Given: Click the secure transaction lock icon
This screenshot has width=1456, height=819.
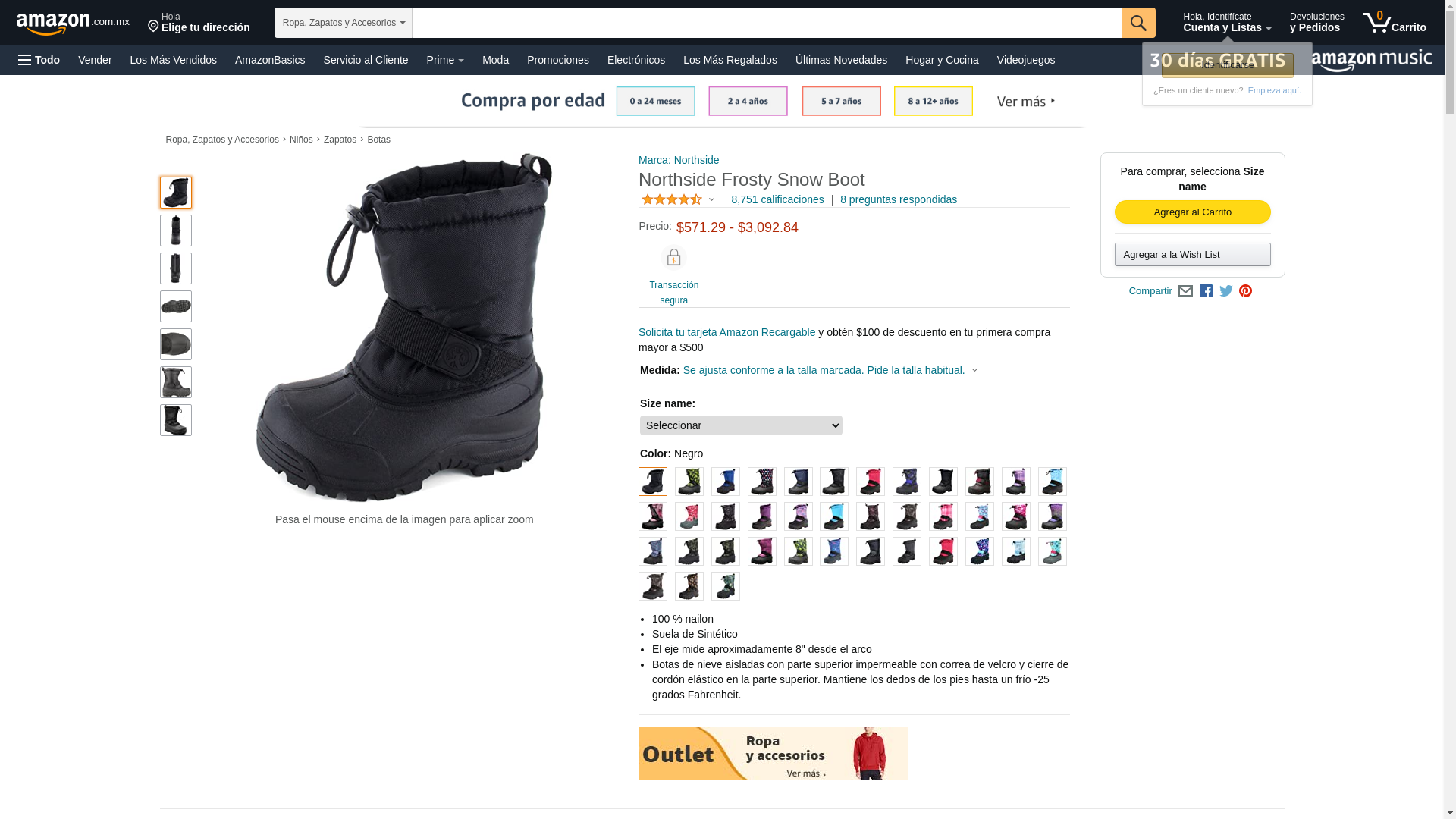Looking at the screenshot, I should (x=673, y=258).
